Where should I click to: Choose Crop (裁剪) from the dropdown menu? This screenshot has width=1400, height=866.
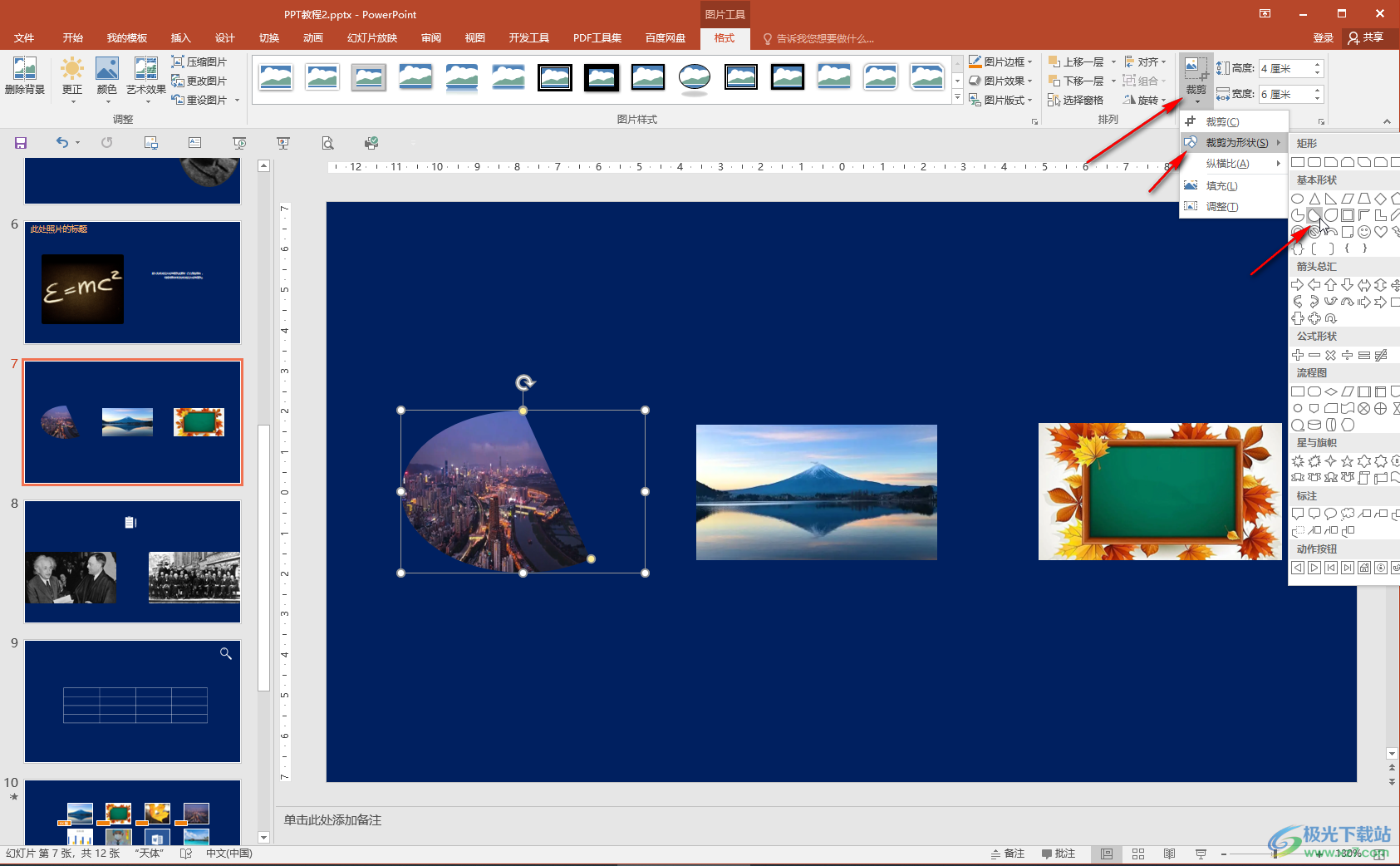pos(1234,121)
